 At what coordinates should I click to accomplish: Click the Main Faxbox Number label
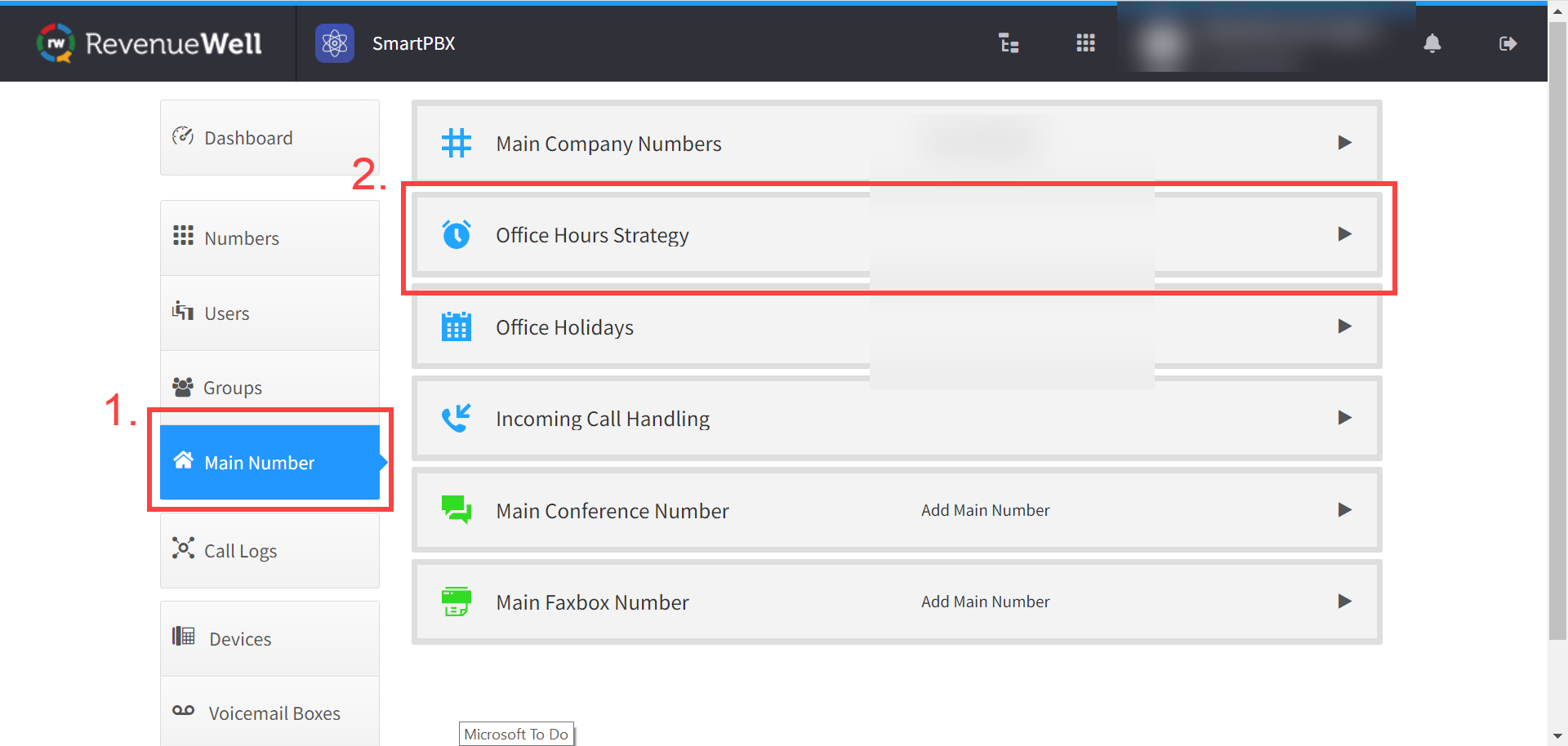point(592,602)
